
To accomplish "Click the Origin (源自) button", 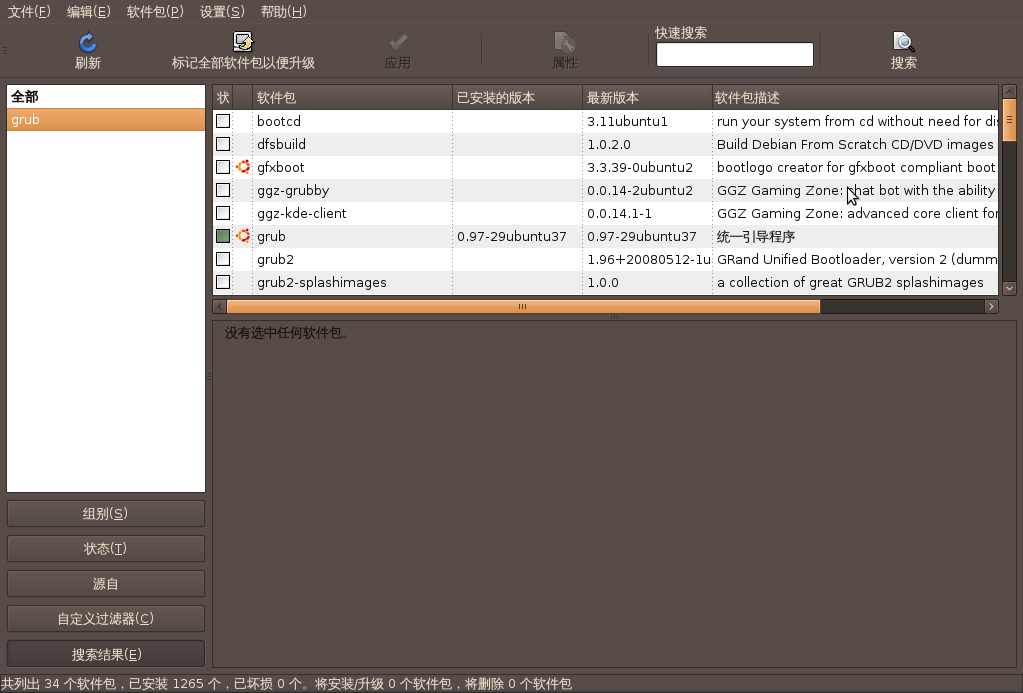I will 106,584.
